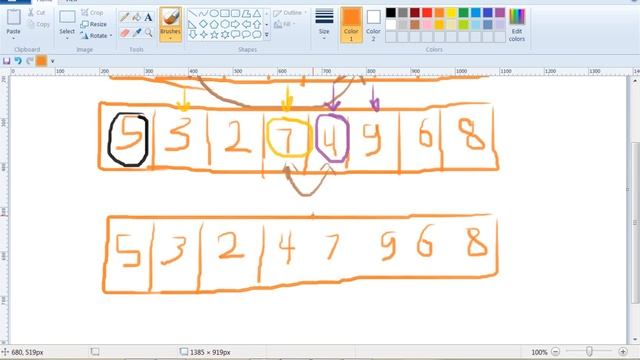Viewport: 640px width, 360px height.
Task: Choose the Diamond shape
Action: pyautogui.click(x=203, y=24)
